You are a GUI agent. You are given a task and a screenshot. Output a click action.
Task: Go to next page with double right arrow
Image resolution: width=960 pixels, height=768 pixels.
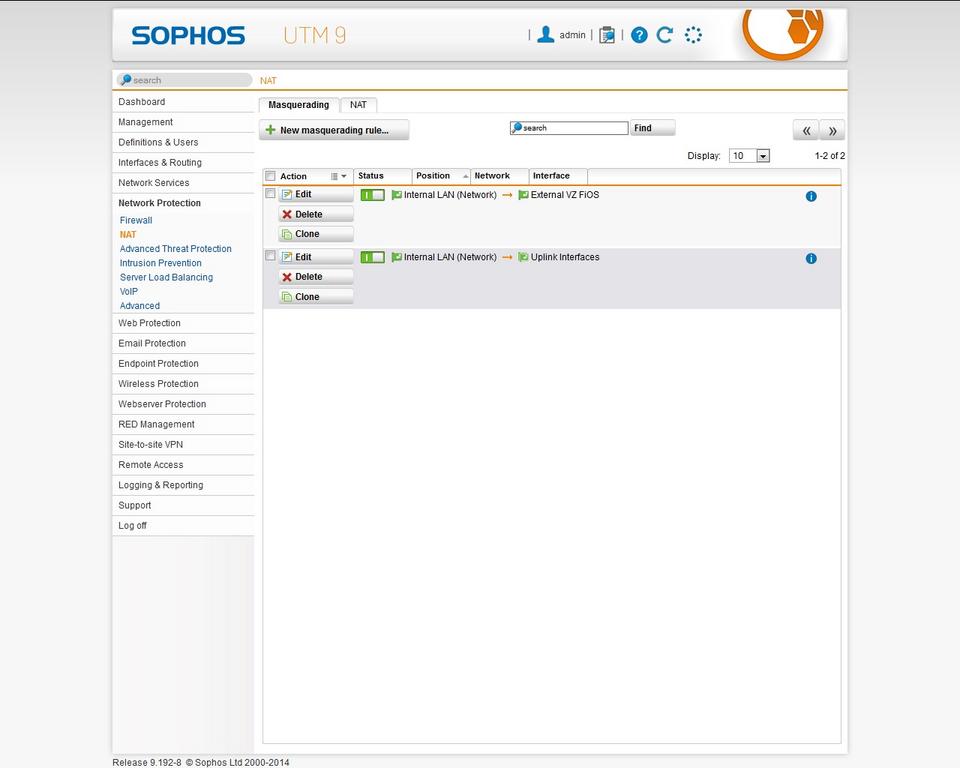click(x=832, y=130)
